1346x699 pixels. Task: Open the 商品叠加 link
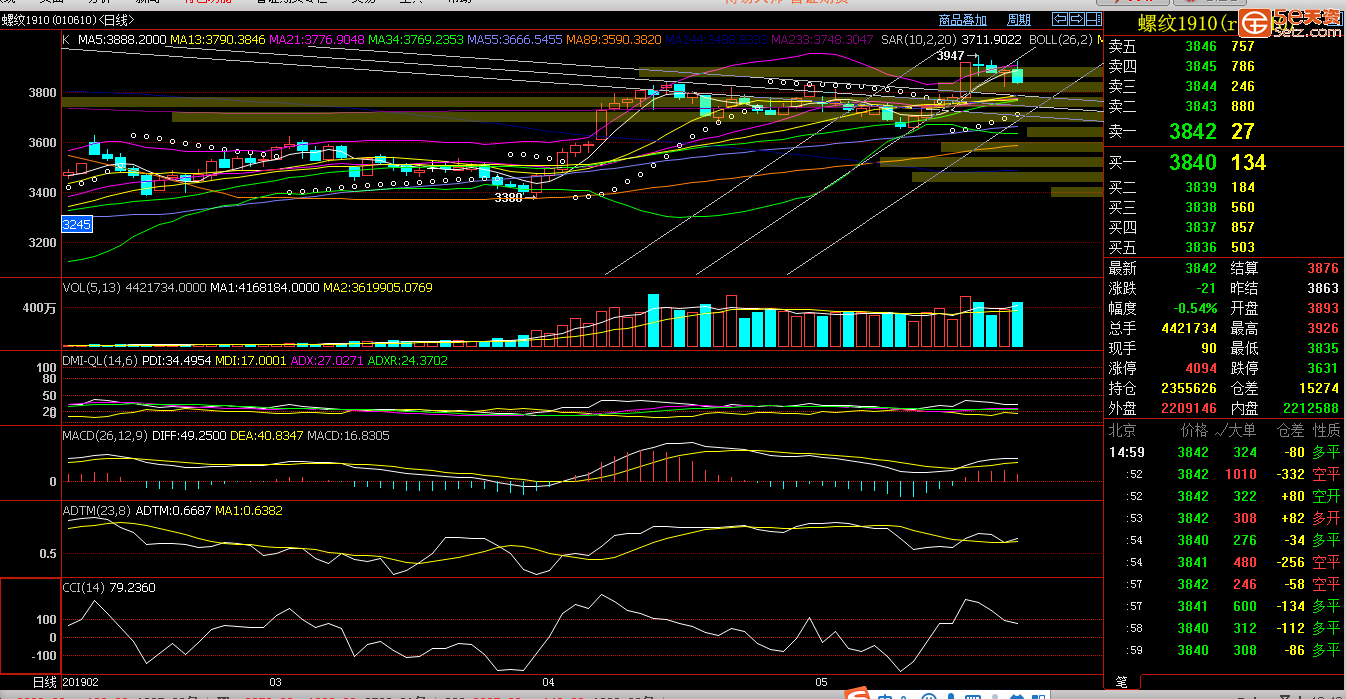[963, 20]
